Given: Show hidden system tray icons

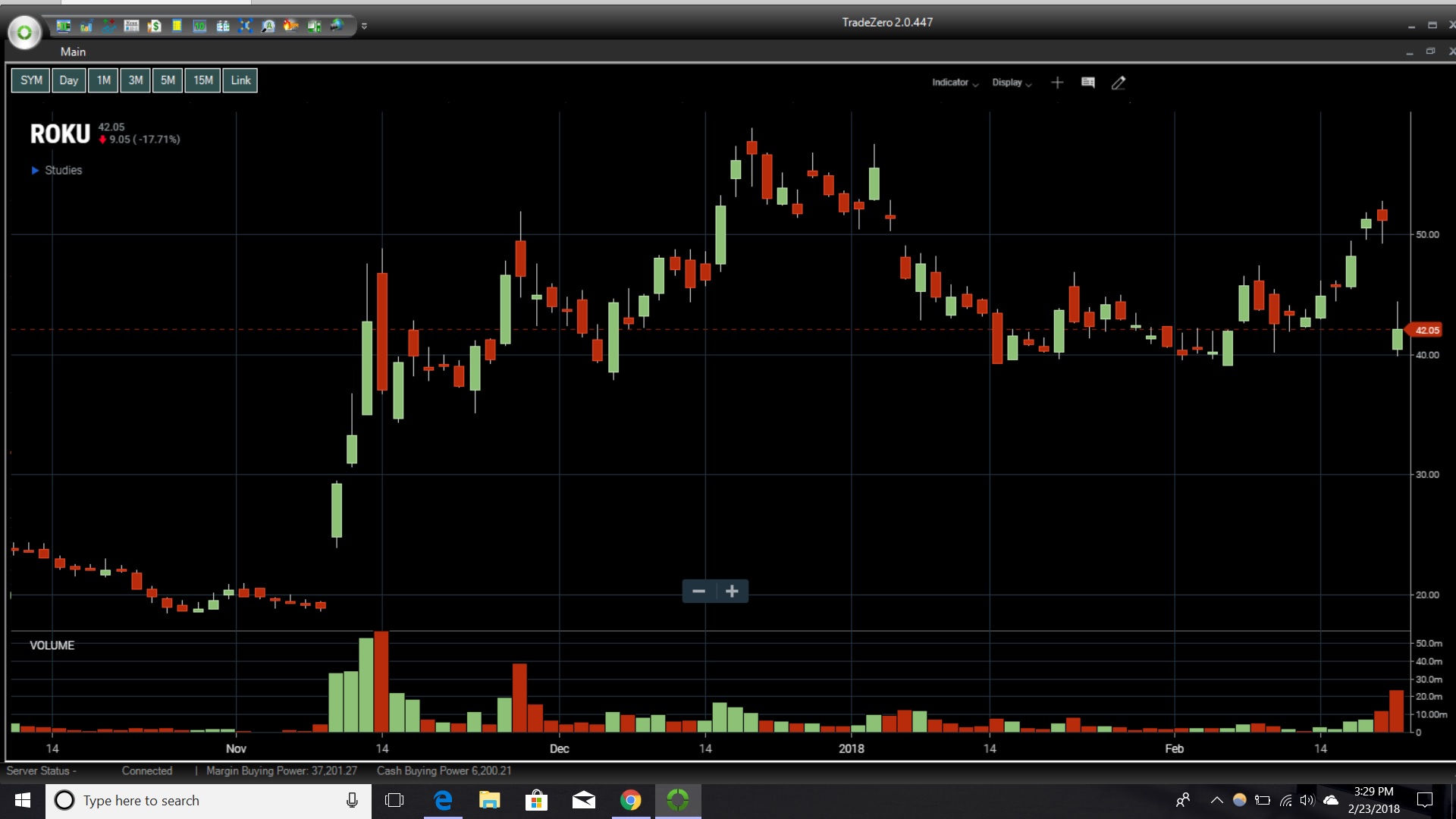Looking at the screenshot, I should (1216, 801).
